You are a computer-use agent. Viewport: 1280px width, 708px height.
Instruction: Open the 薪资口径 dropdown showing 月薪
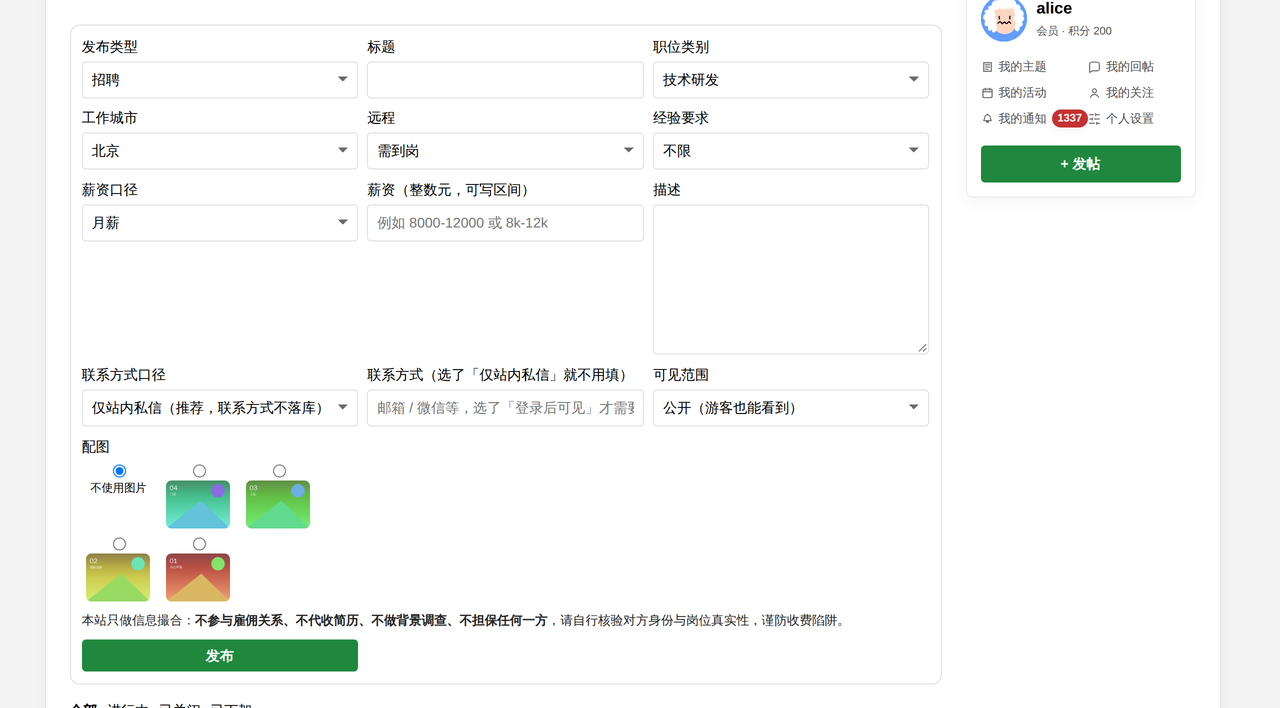click(x=220, y=223)
